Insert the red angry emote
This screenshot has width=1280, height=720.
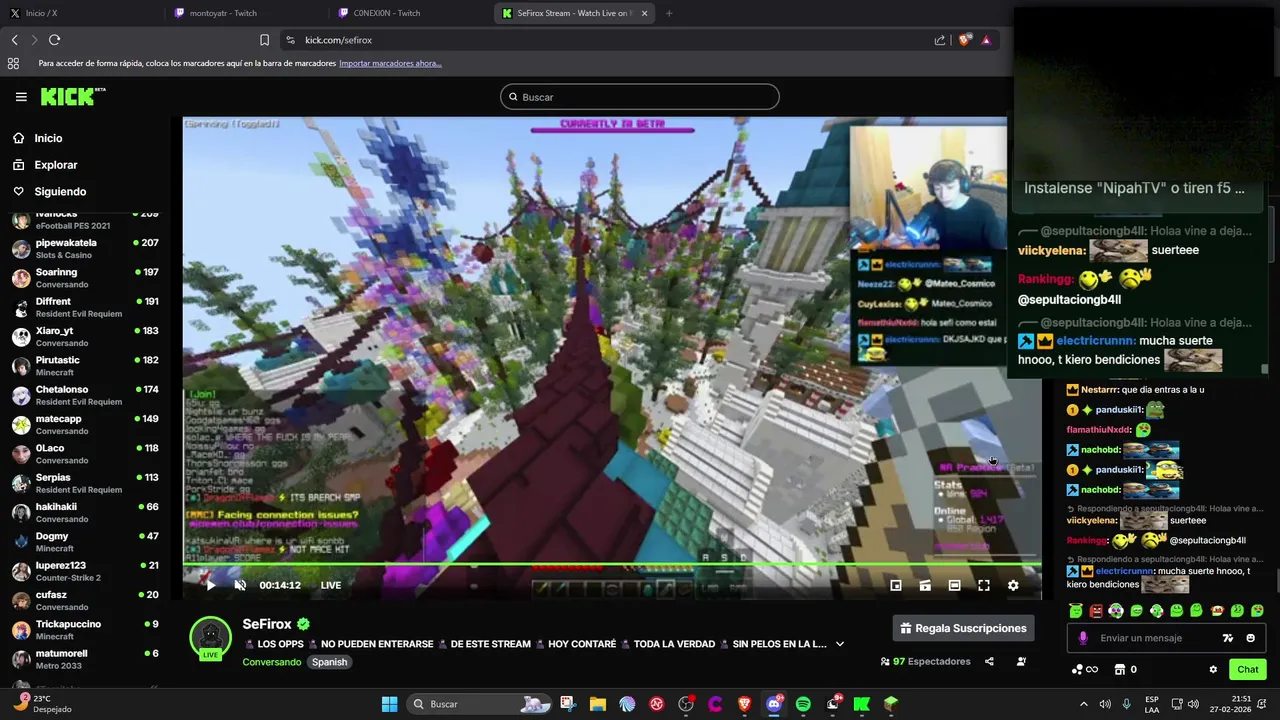click(x=1096, y=611)
